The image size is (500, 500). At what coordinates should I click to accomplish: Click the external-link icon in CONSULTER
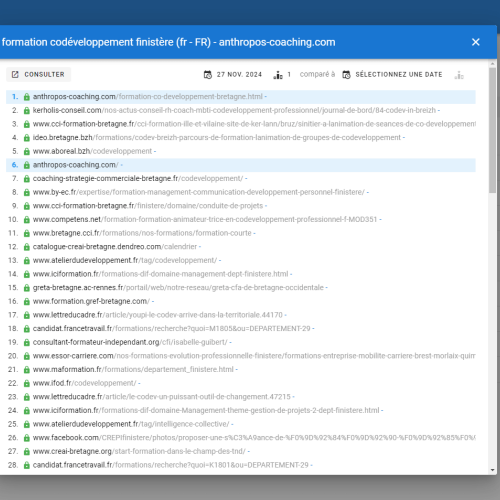coord(15,74)
